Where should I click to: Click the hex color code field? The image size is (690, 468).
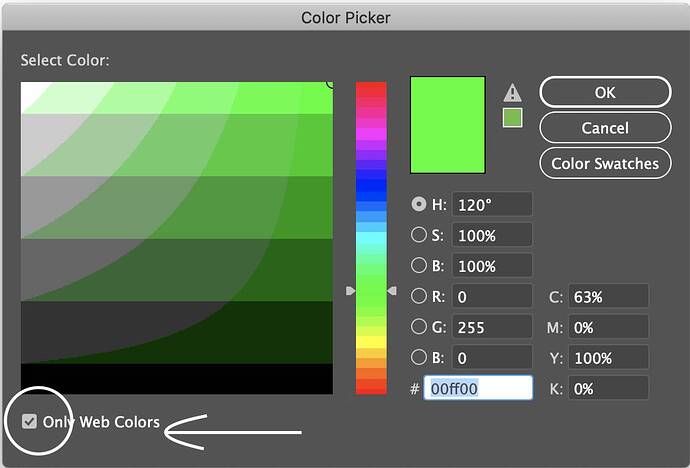pos(479,388)
